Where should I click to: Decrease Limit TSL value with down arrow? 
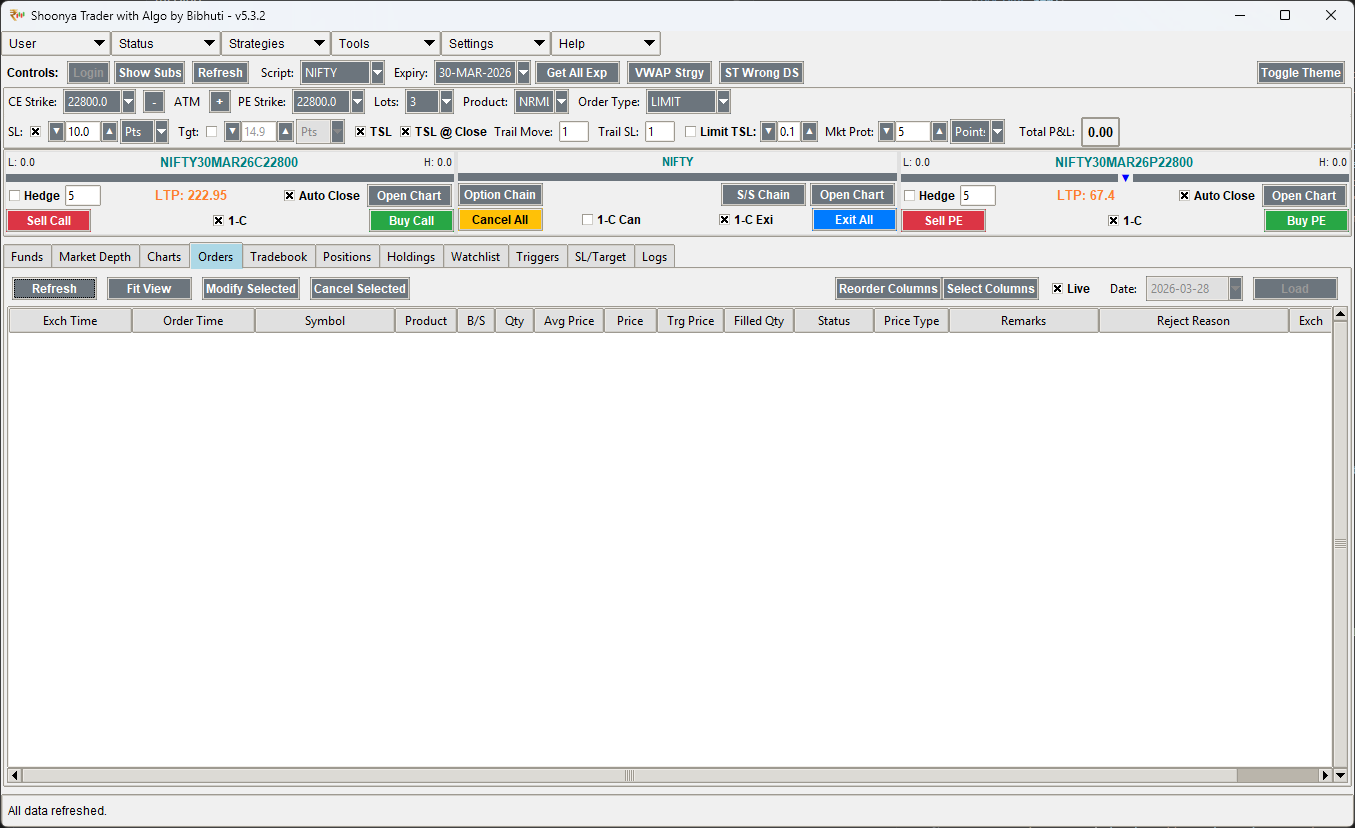[x=768, y=131]
